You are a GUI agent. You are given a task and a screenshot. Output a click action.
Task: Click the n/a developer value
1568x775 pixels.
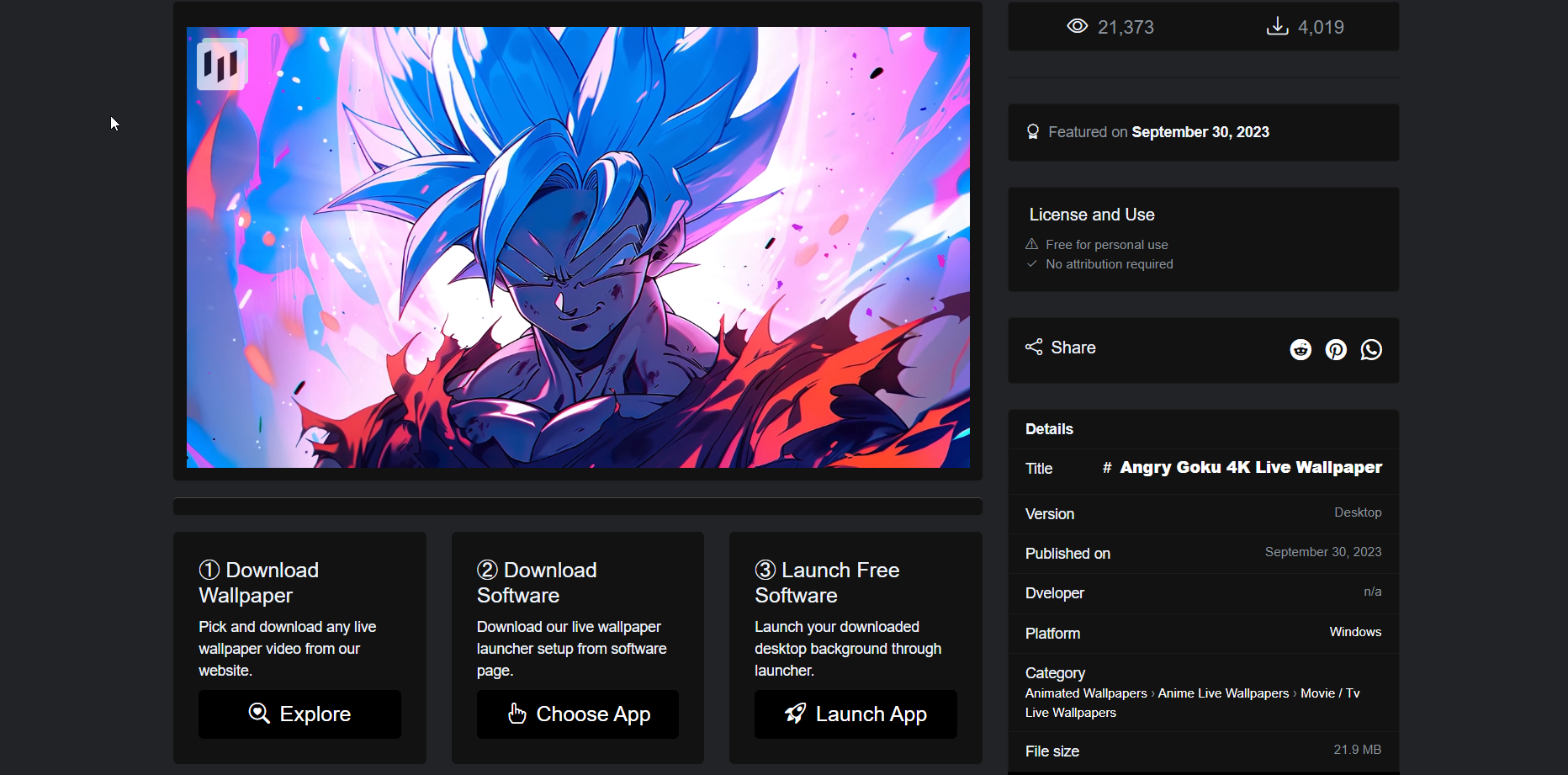click(1373, 592)
